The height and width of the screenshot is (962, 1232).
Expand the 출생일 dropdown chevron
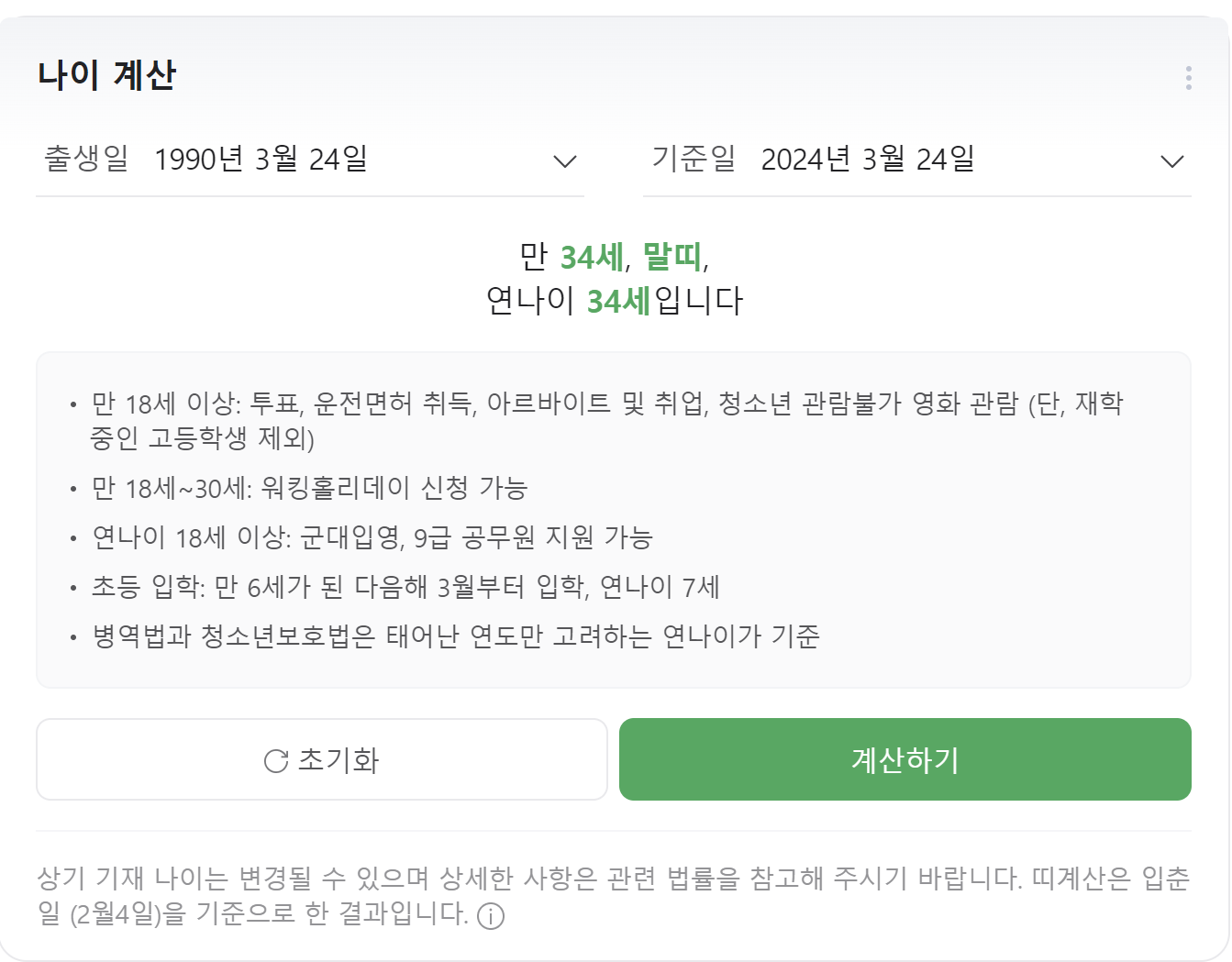(x=565, y=161)
